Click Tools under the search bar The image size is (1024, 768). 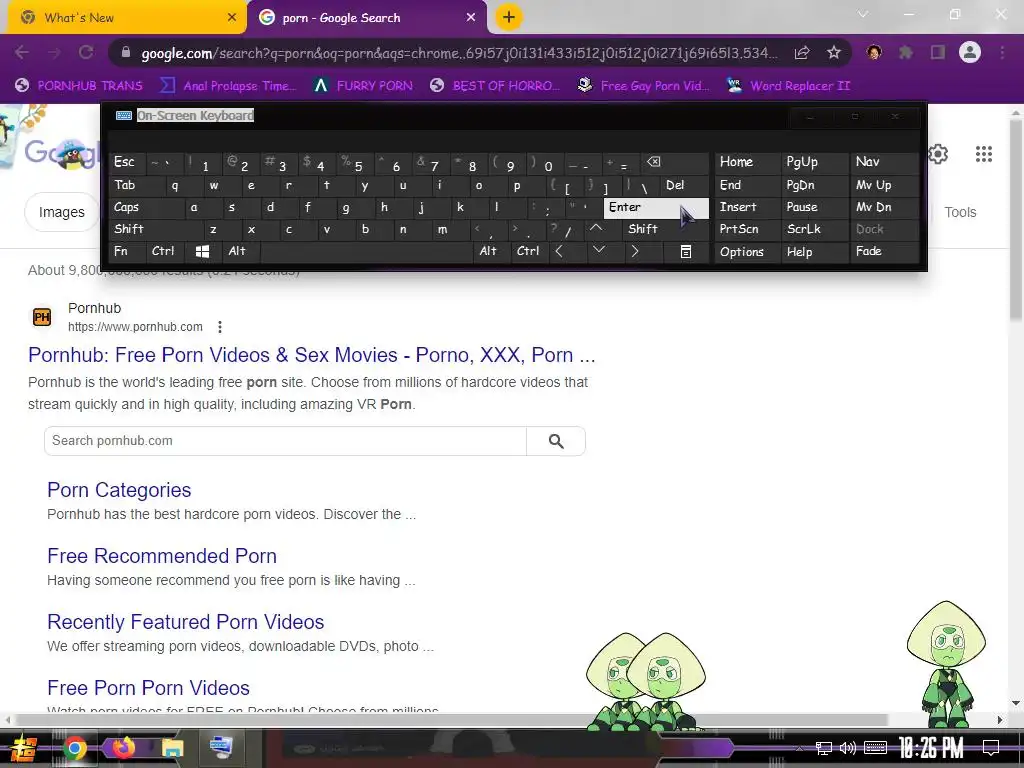[960, 212]
